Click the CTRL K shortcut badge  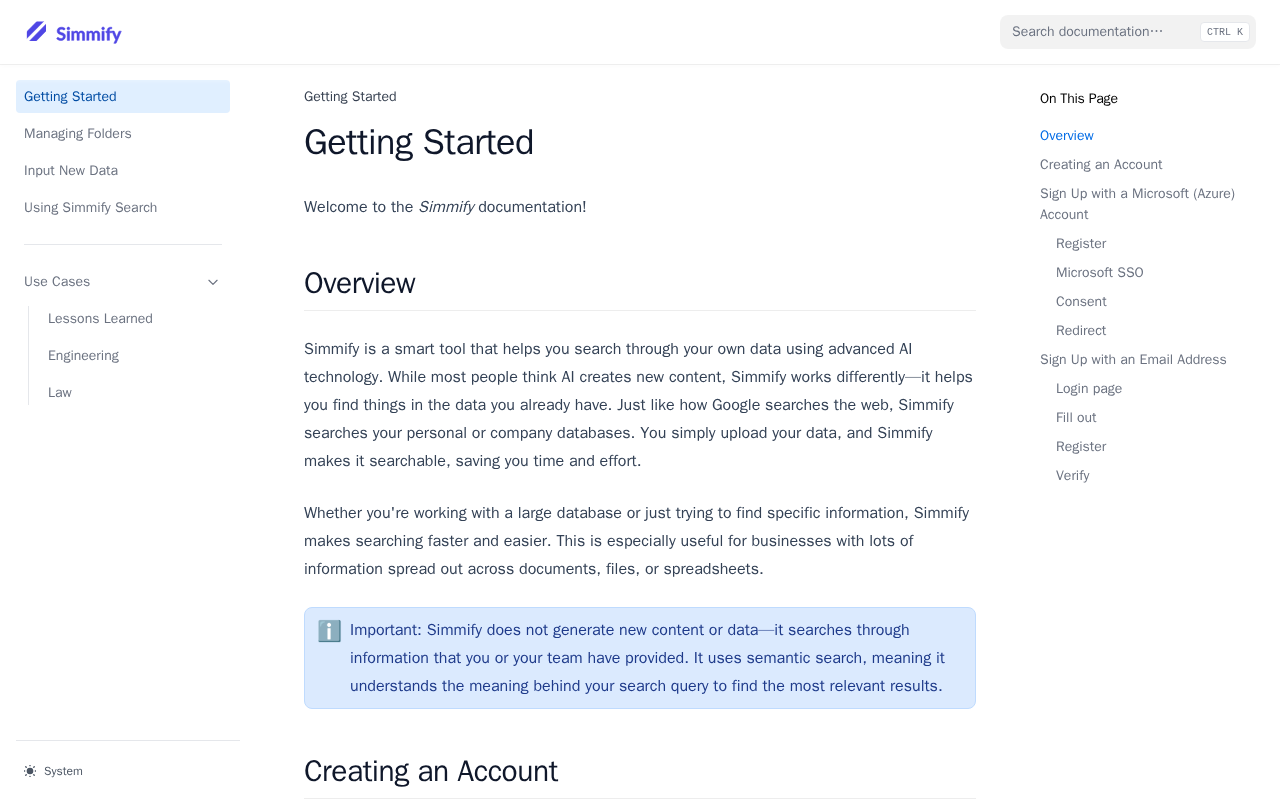pyautogui.click(x=1225, y=32)
